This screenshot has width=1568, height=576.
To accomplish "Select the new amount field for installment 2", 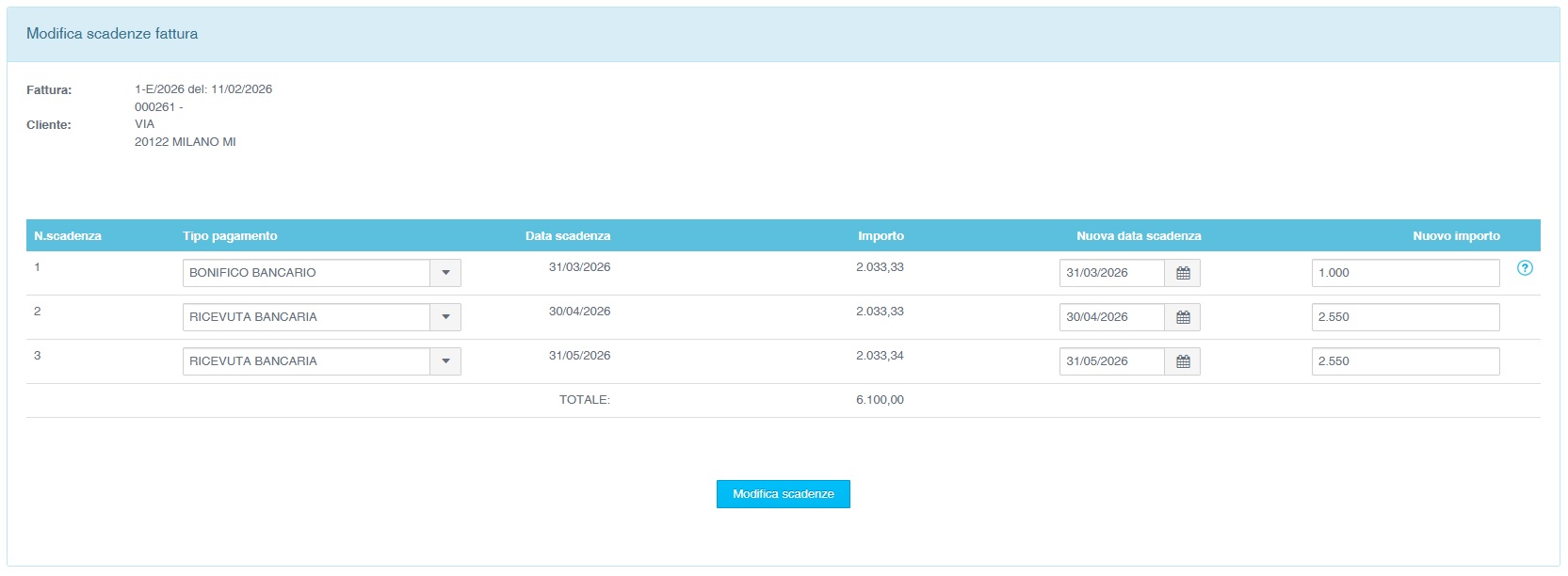I will [x=1404, y=317].
